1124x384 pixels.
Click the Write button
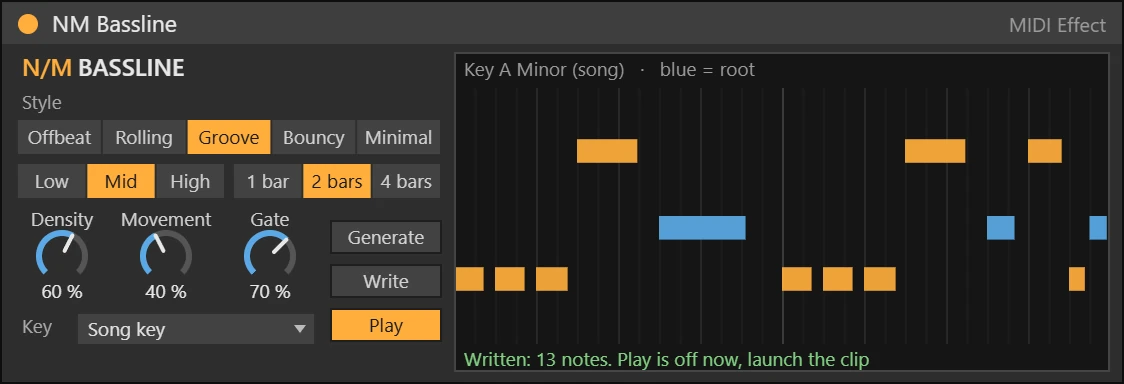pos(386,282)
